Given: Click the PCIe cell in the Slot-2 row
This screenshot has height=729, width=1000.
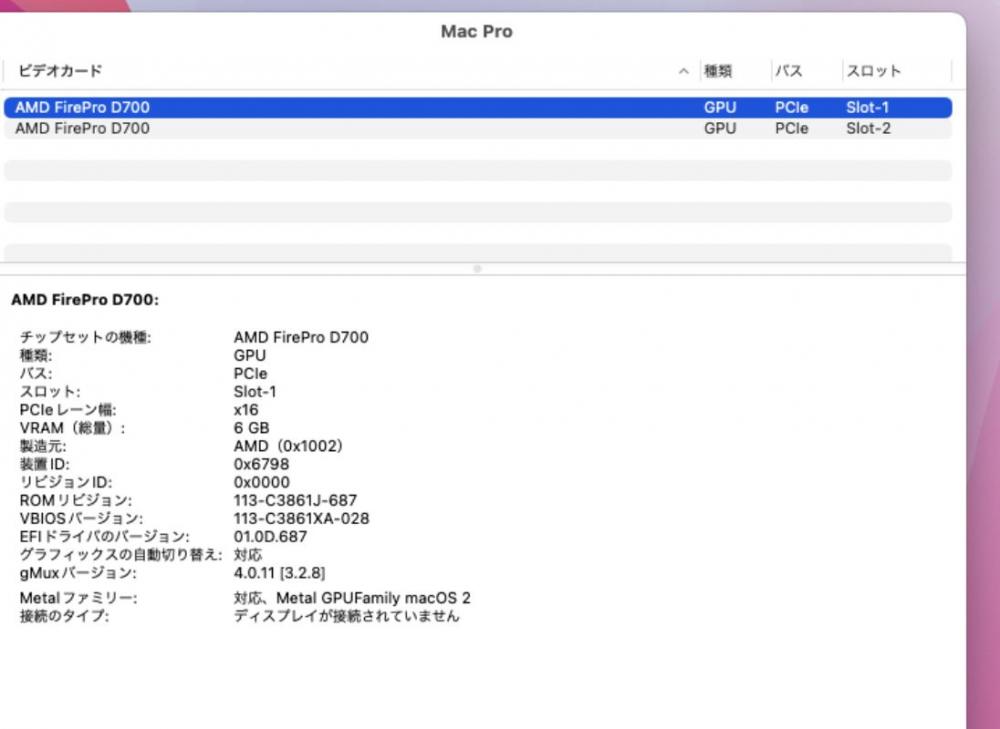Looking at the screenshot, I should pyautogui.click(x=791, y=128).
